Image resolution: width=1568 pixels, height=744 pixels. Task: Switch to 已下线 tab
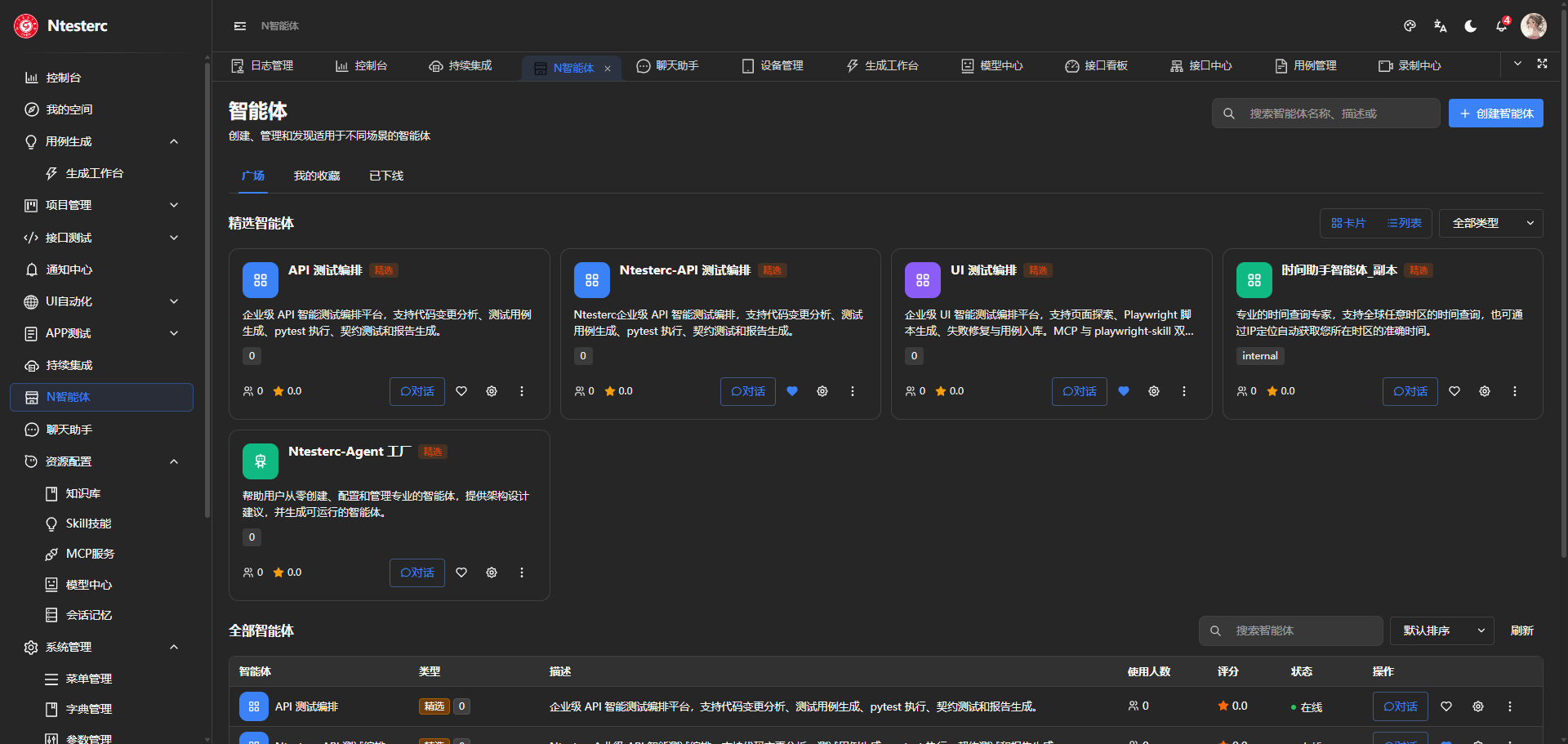(x=386, y=176)
